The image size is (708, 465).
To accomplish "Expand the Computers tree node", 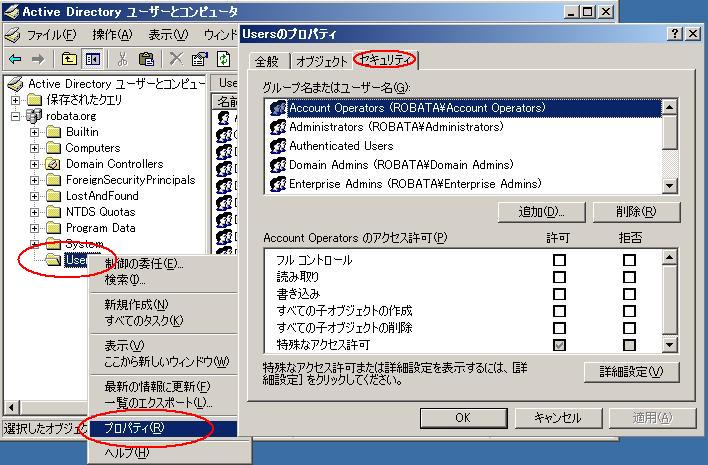I will point(34,148).
